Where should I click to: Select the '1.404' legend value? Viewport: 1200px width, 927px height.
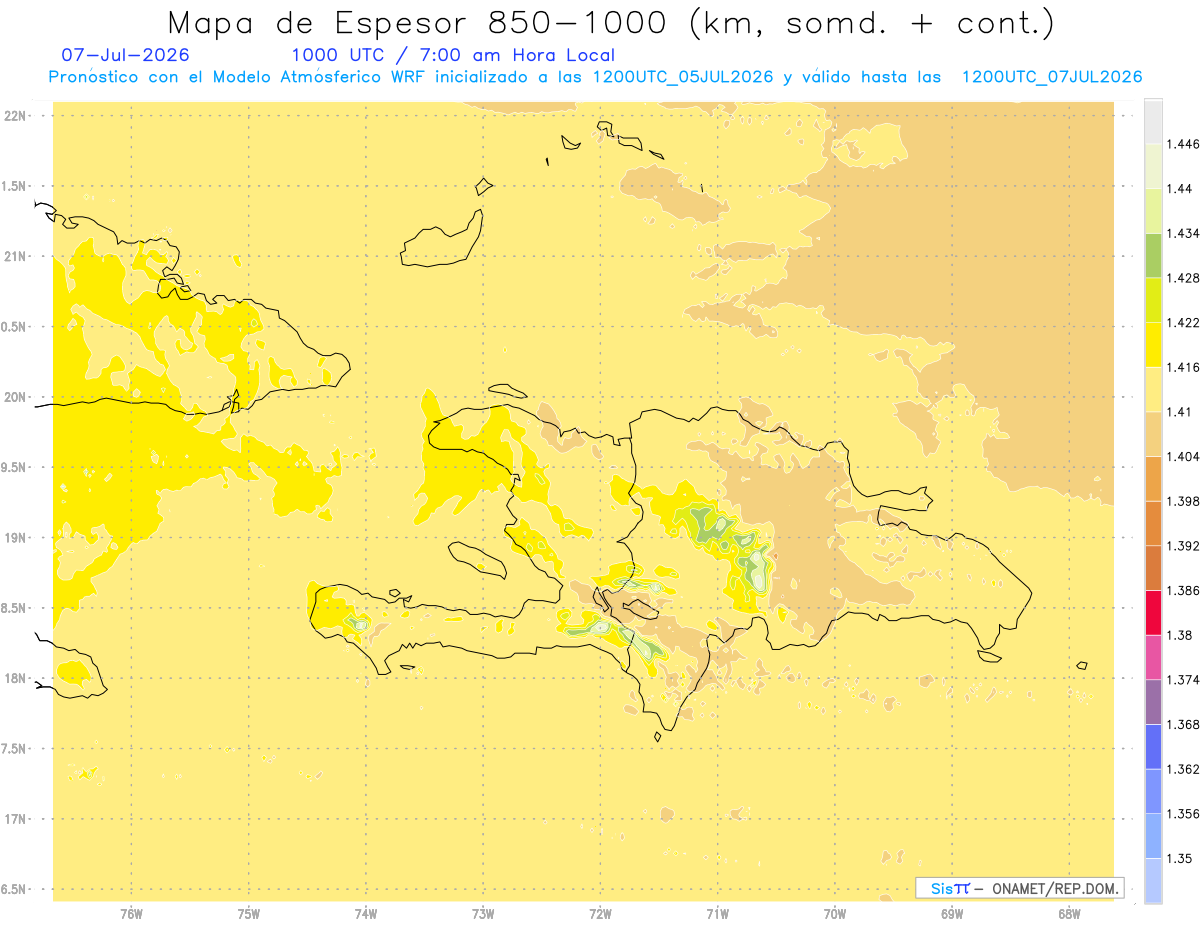pyautogui.click(x=1183, y=456)
